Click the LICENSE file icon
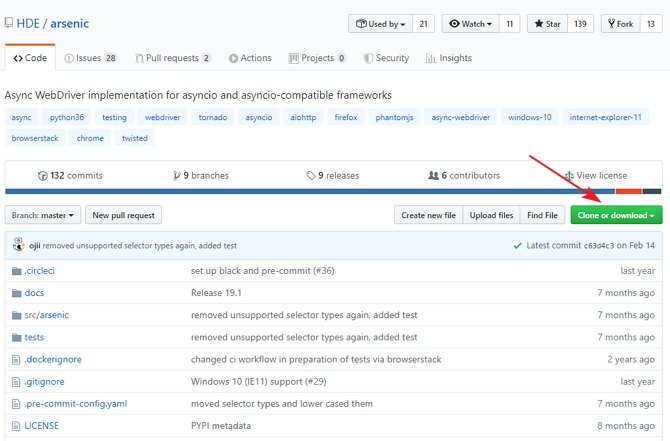 15,425
